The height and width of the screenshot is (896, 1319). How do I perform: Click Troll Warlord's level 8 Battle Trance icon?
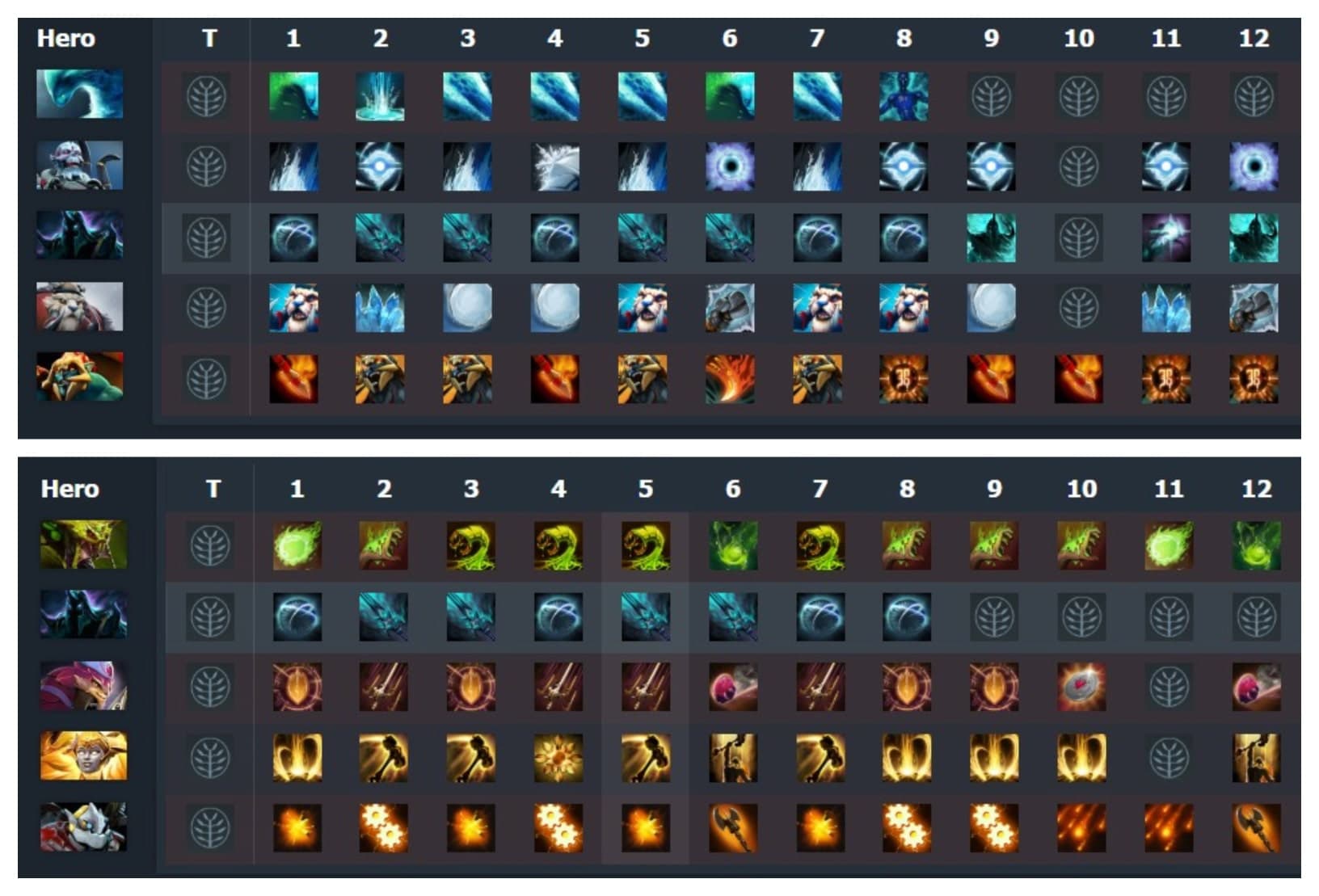coord(904,378)
